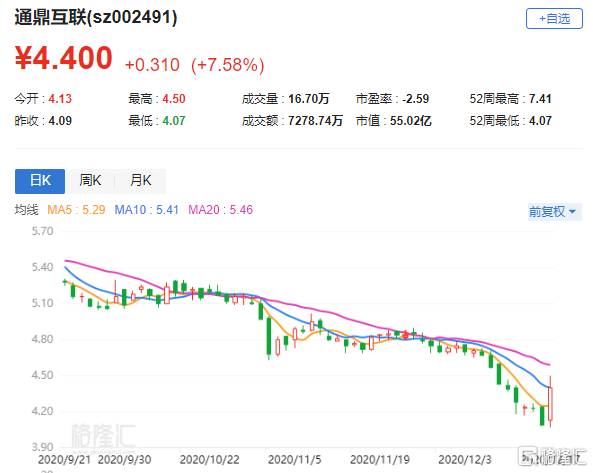Click the 5.40 y-axis price label
The image size is (593, 473).
(x=42, y=267)
